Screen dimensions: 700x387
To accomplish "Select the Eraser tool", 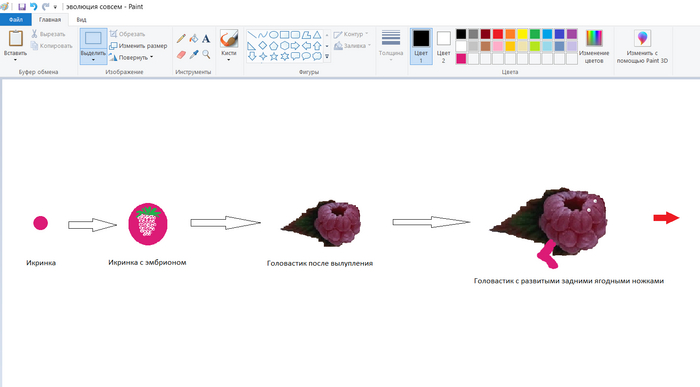I will point(181,54).
